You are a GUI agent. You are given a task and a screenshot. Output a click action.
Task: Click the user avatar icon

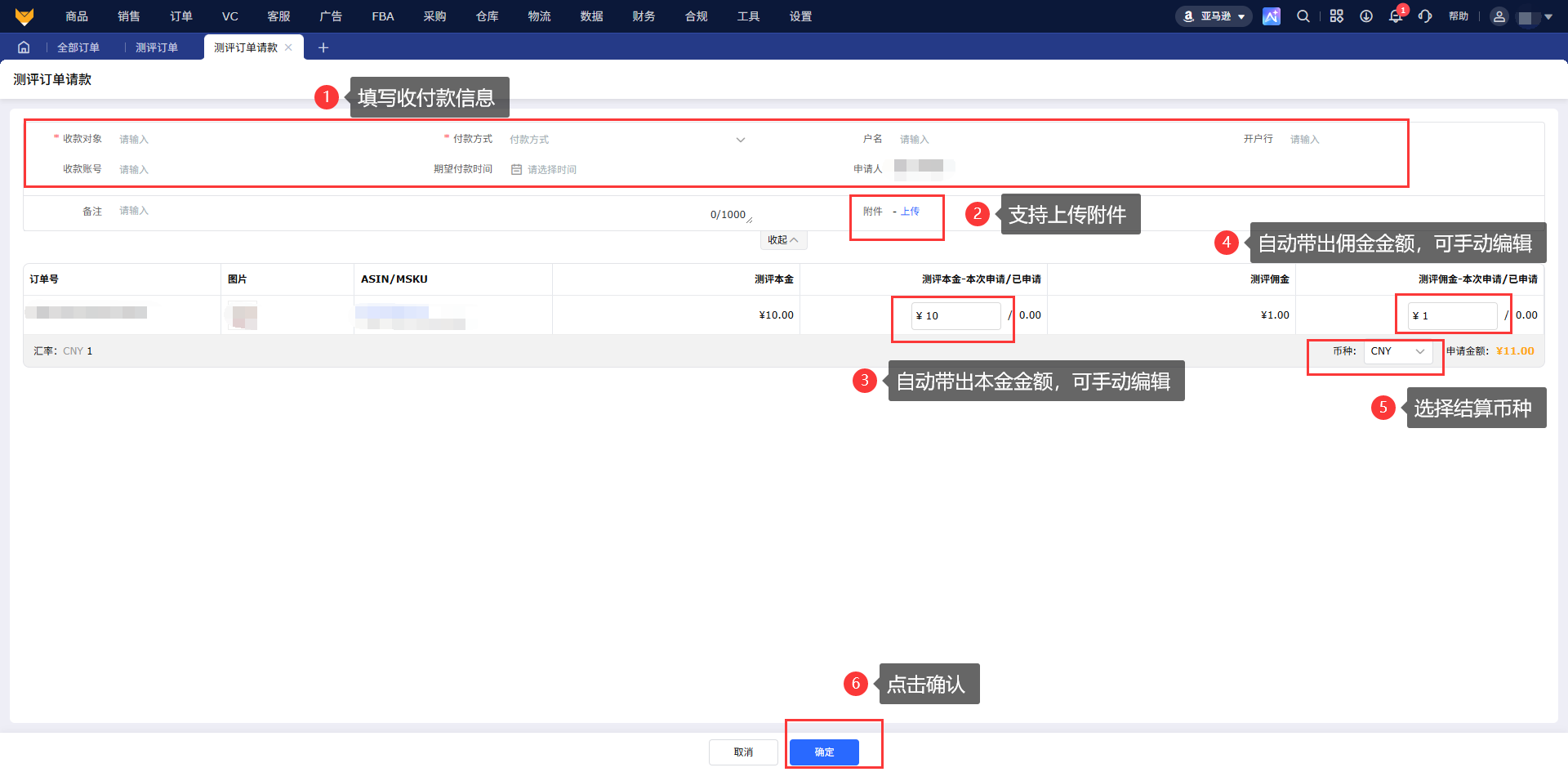(x=1499, y=16)
